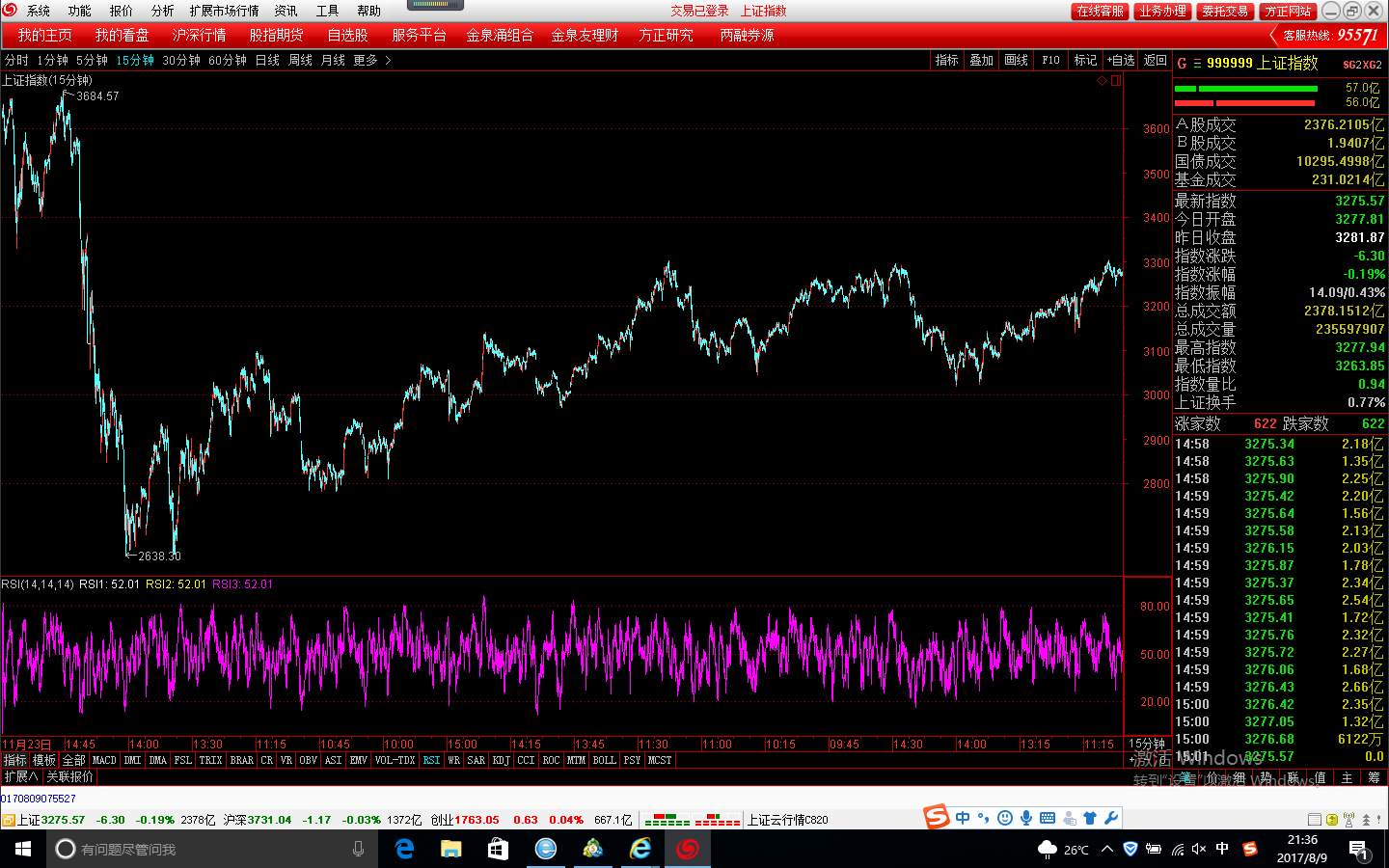Click the 15分钟 period label under chart
The image size is (1389, 868).
(1147, 744)
